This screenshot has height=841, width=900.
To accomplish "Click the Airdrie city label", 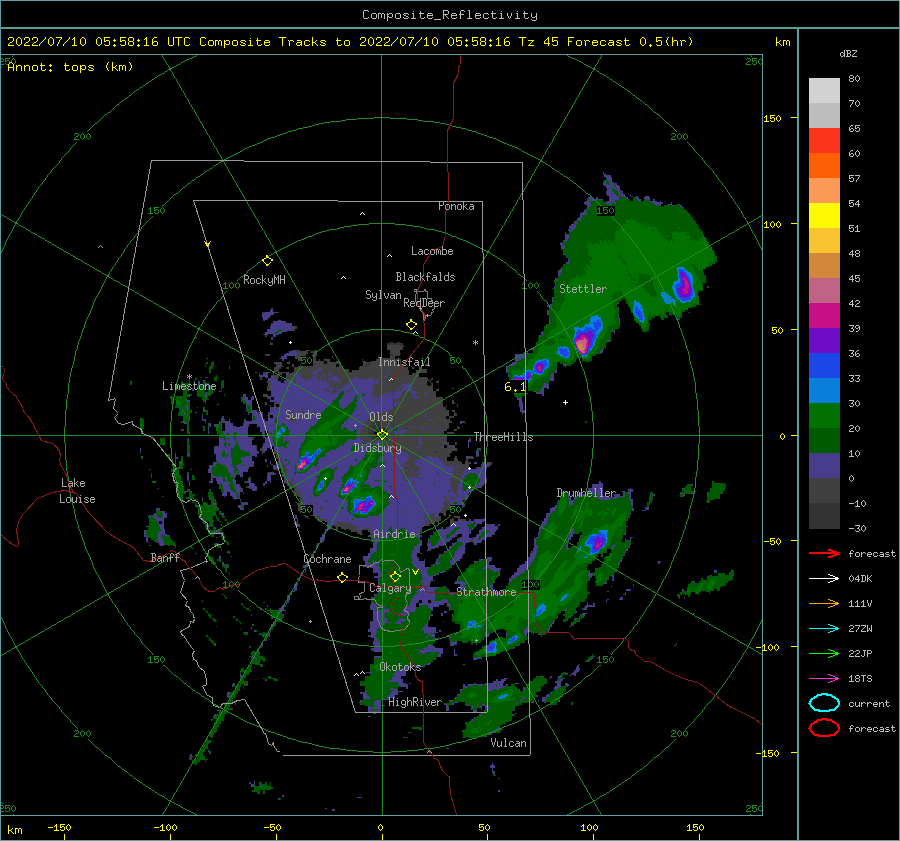I will tap(394, 534).
